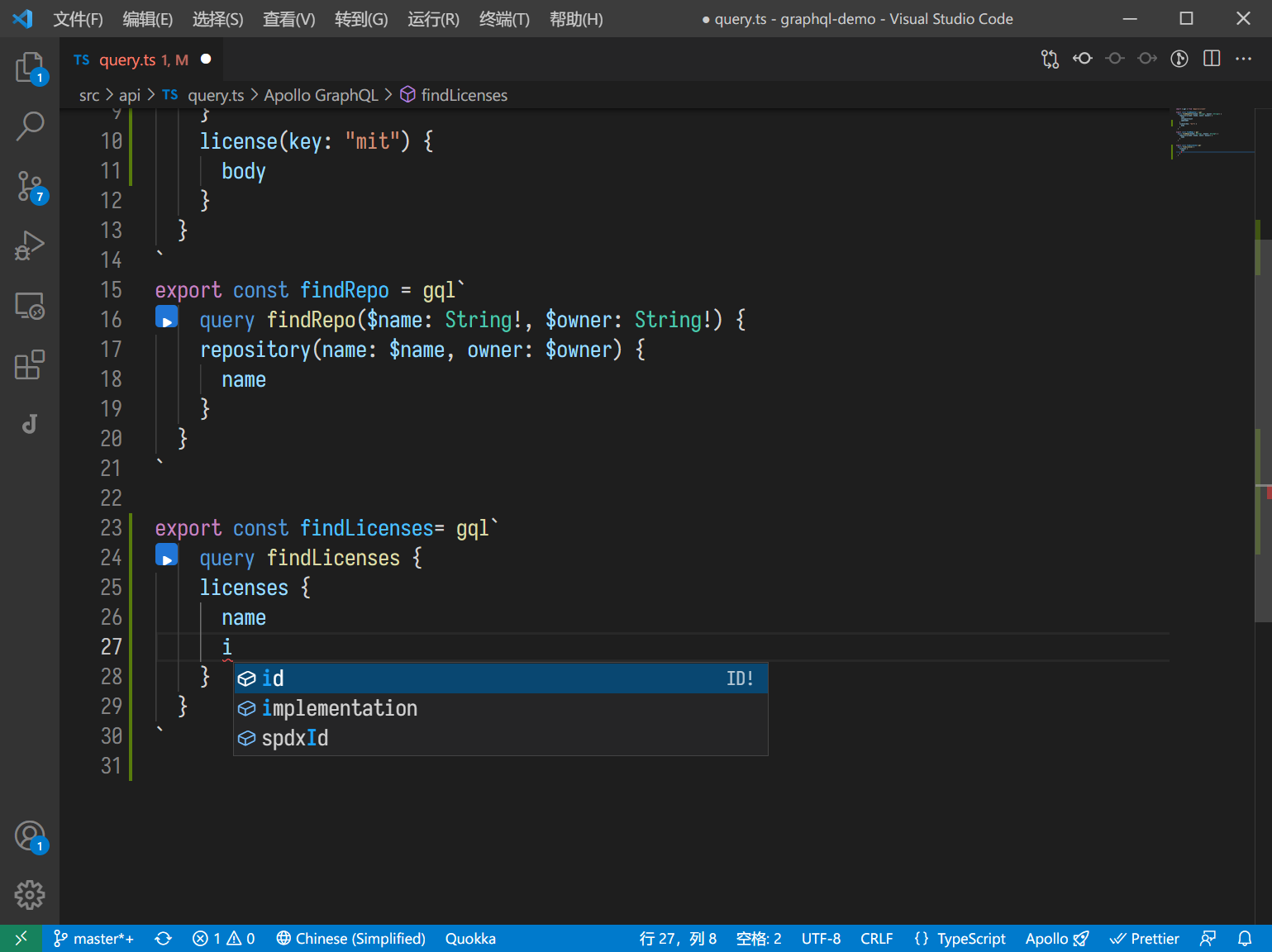
Task: Select the implementation autocomplete suggestion
Action: pos(501,708)
